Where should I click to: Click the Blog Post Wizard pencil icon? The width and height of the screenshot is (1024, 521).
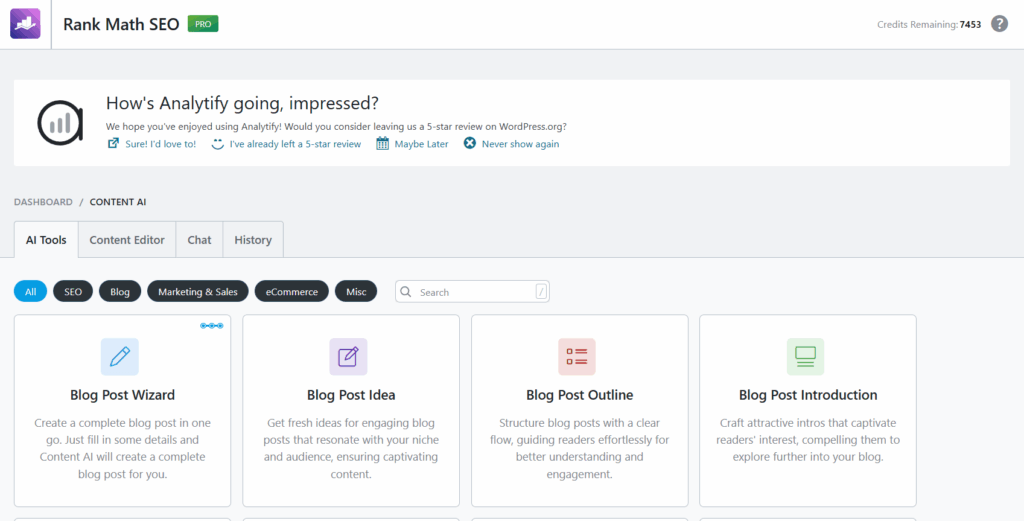click(x=120, y=356)
